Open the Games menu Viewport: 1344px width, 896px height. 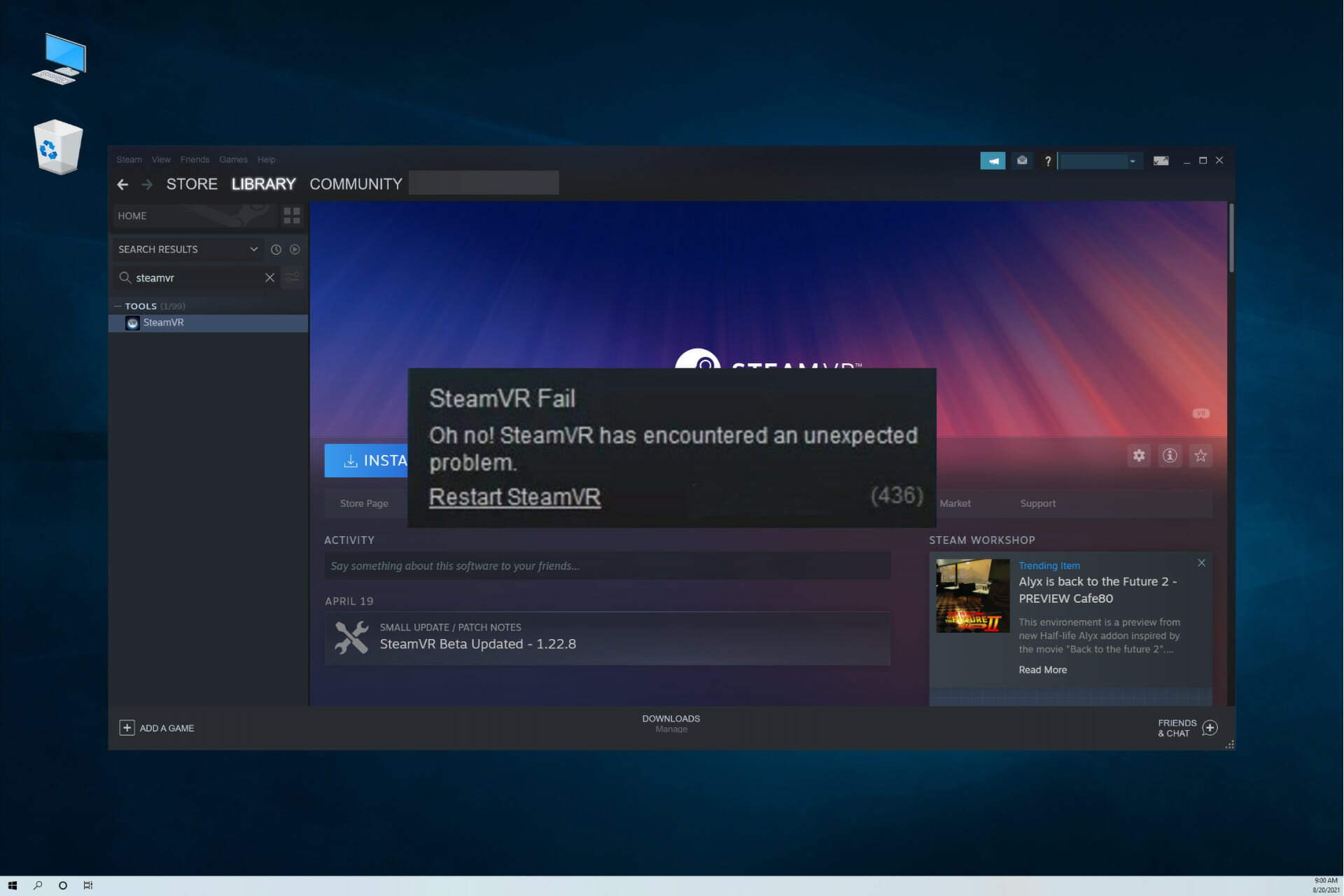[x=233, y=160]
